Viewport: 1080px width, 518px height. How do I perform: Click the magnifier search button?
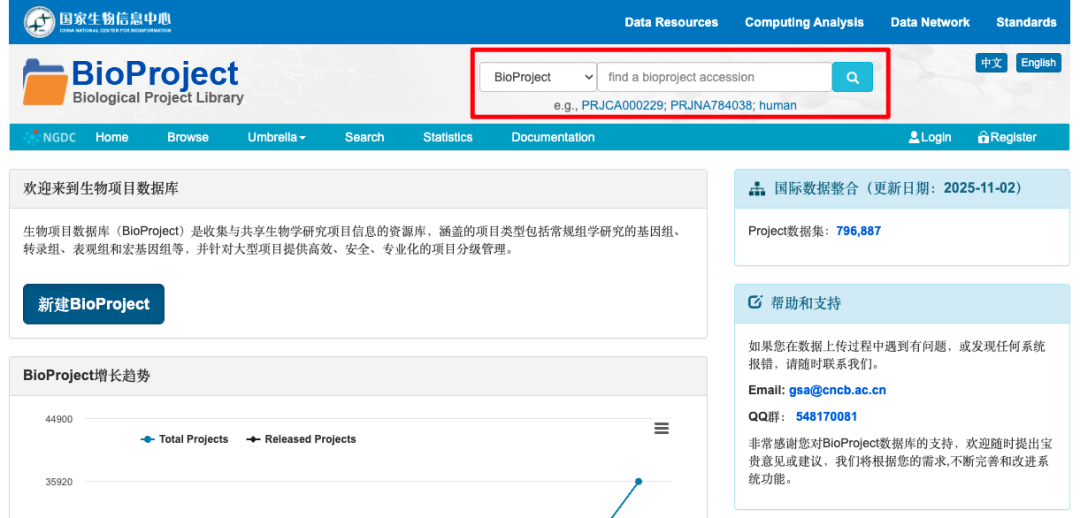[852, 77]
